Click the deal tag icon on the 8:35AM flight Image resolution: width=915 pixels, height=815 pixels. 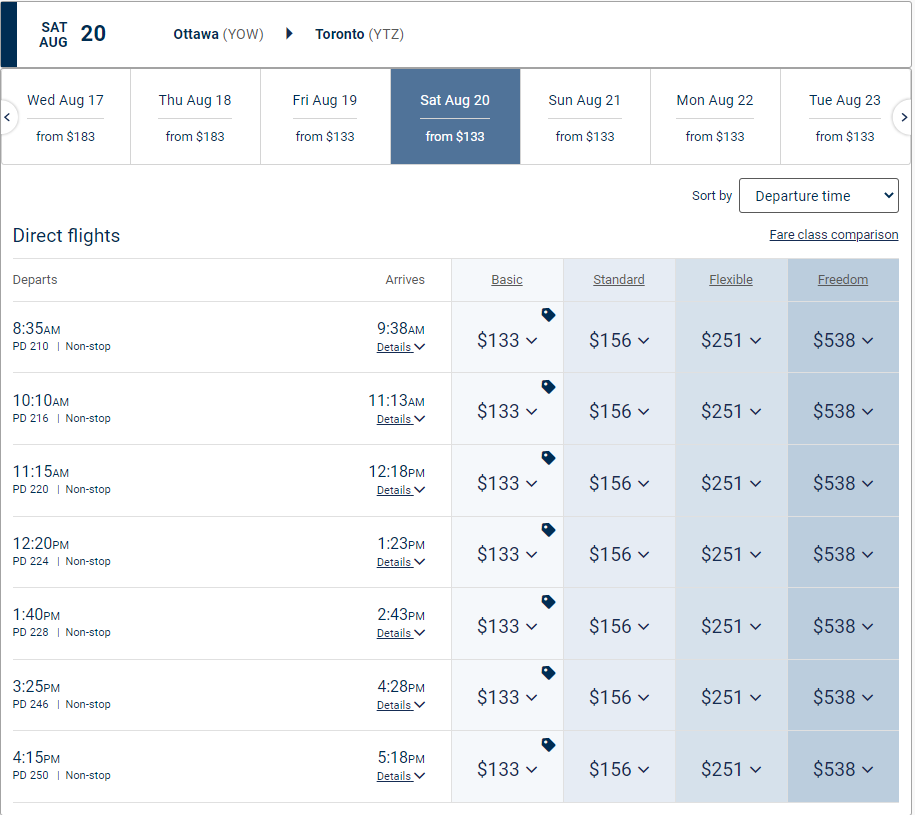[548, 315]
